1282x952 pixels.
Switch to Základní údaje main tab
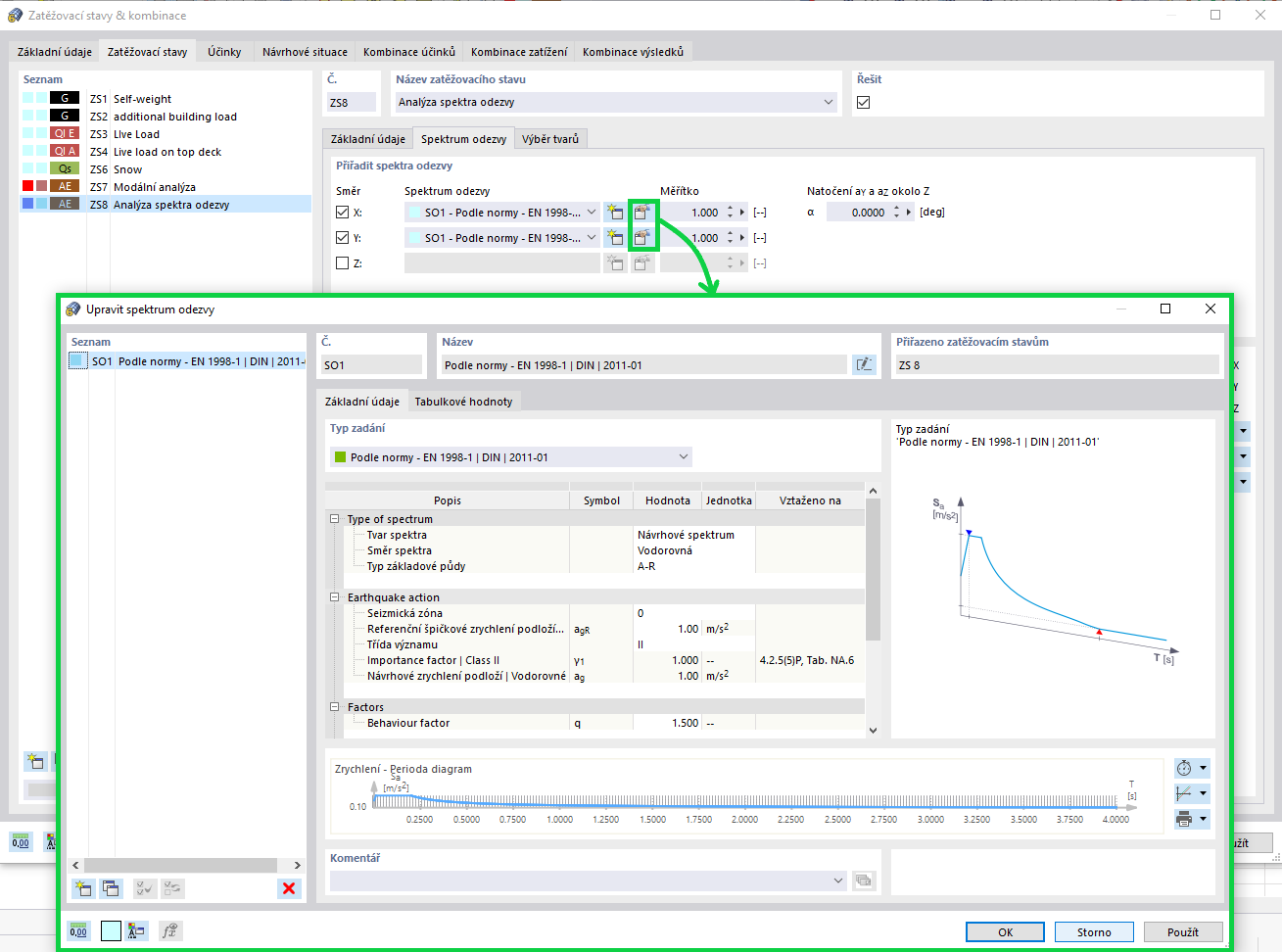55,52
